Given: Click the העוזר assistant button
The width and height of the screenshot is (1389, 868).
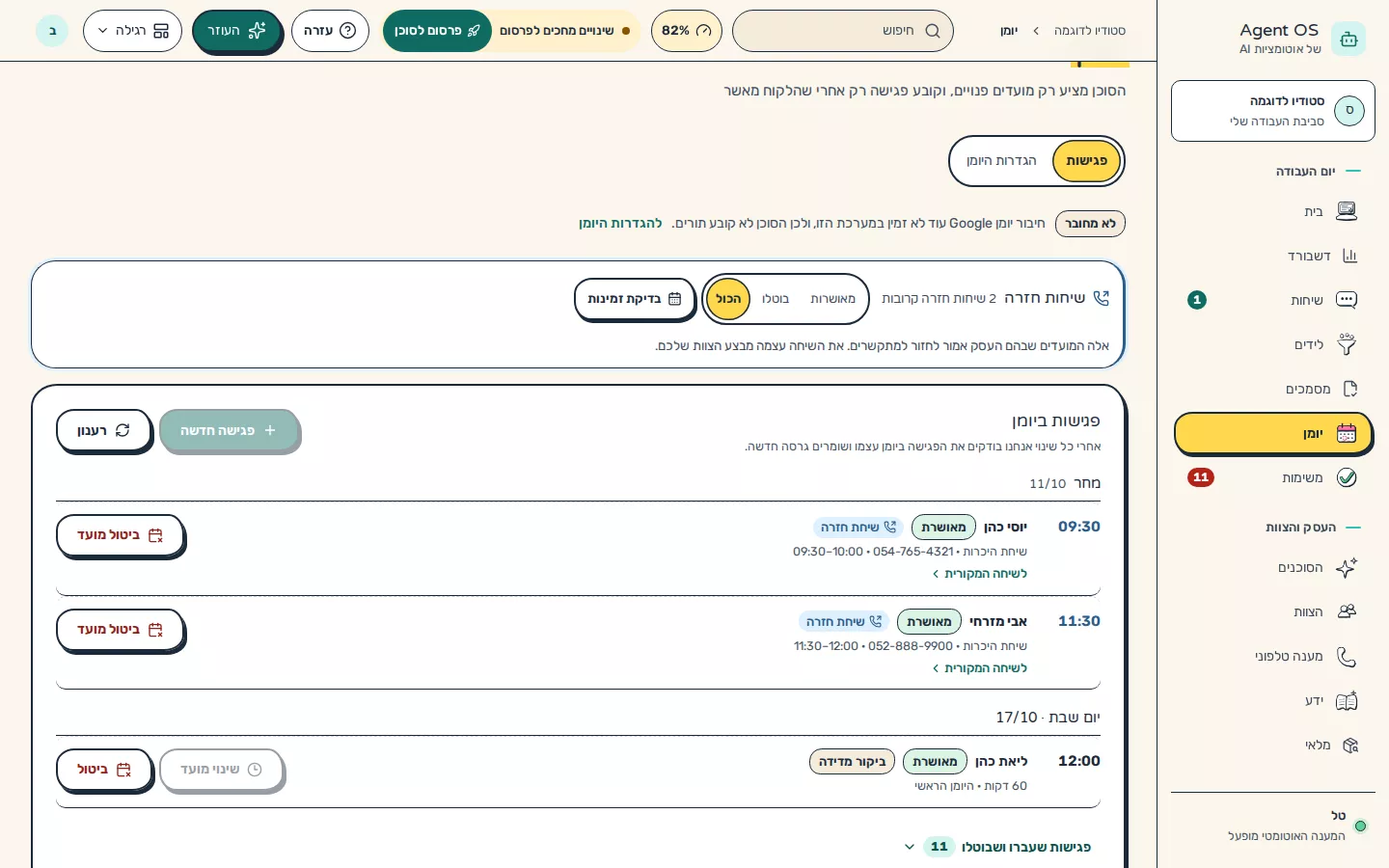Looking at the screenshot, I should pyautogui.click(x=236, y=31).
